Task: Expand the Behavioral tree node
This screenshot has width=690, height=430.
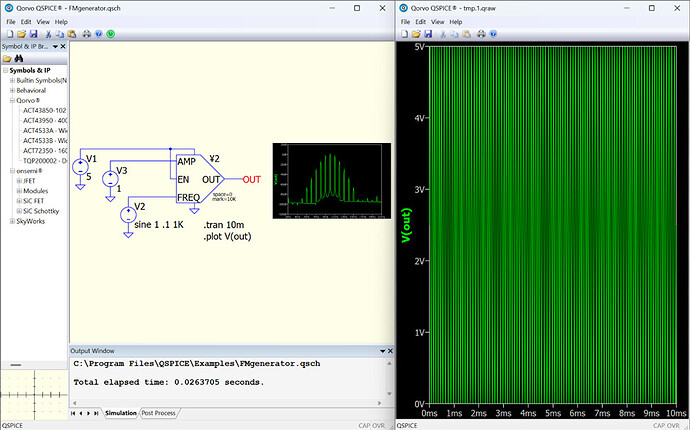Action: point(12,91)
